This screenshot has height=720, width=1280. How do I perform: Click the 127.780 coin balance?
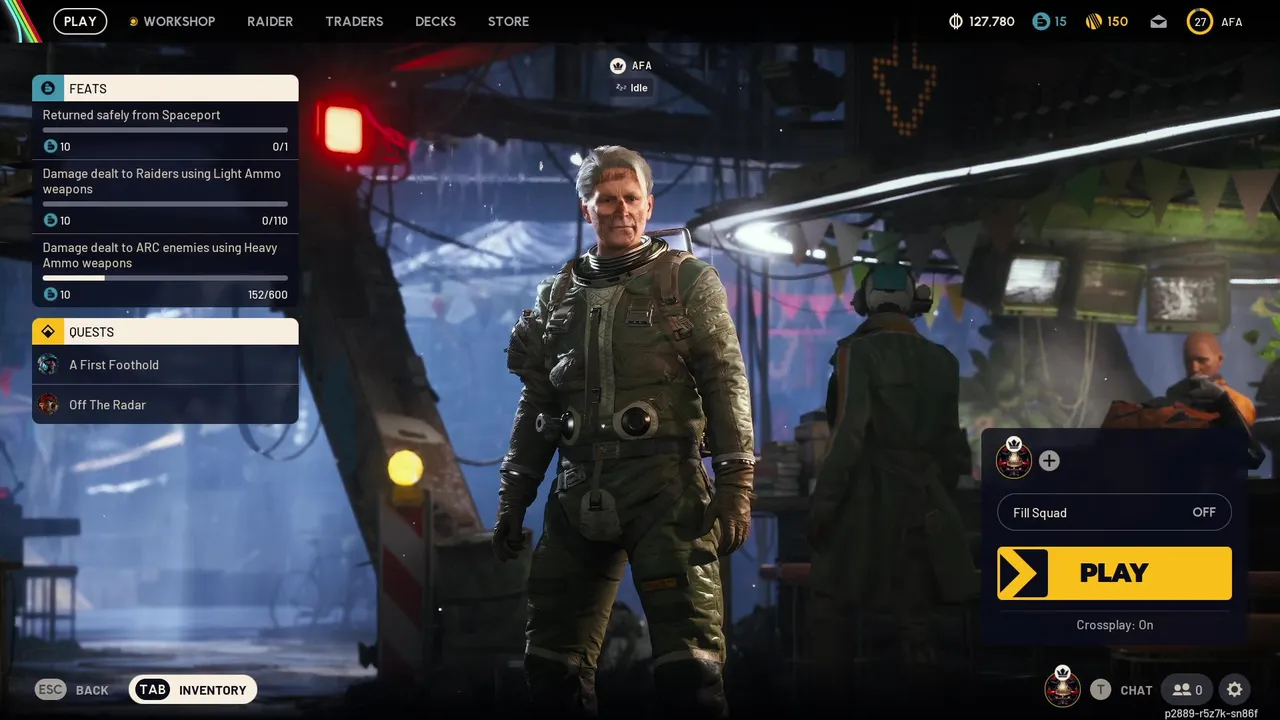(992, 21)
